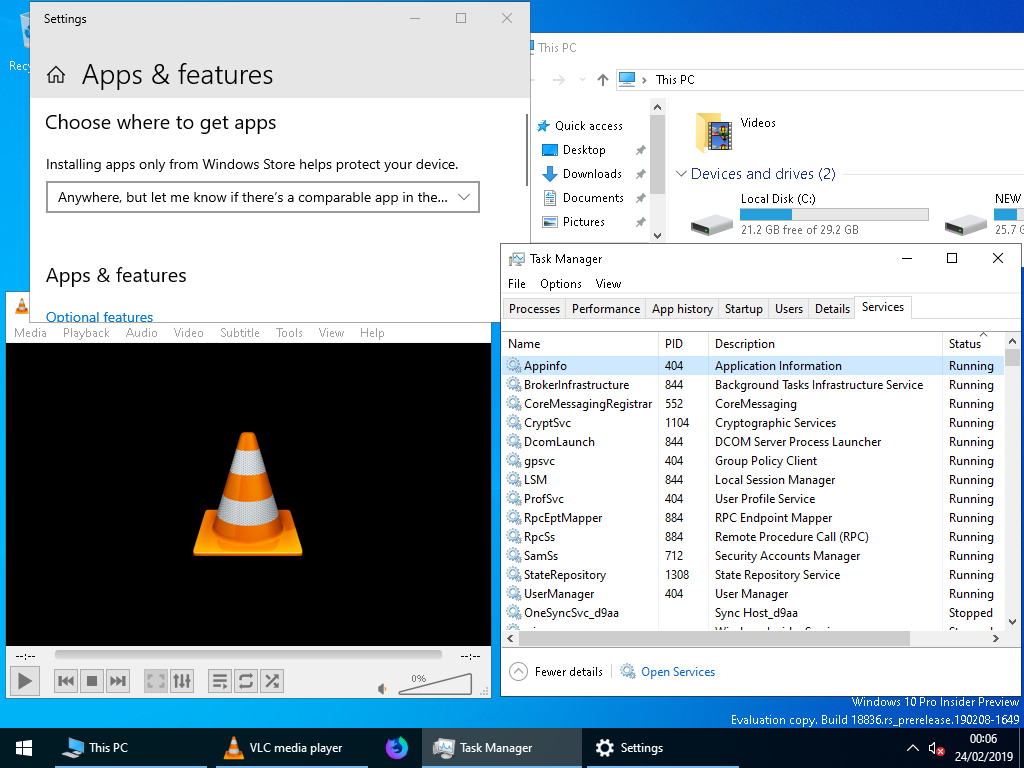
Task: Click the Open Services link
Action: (x=677, y=672)
